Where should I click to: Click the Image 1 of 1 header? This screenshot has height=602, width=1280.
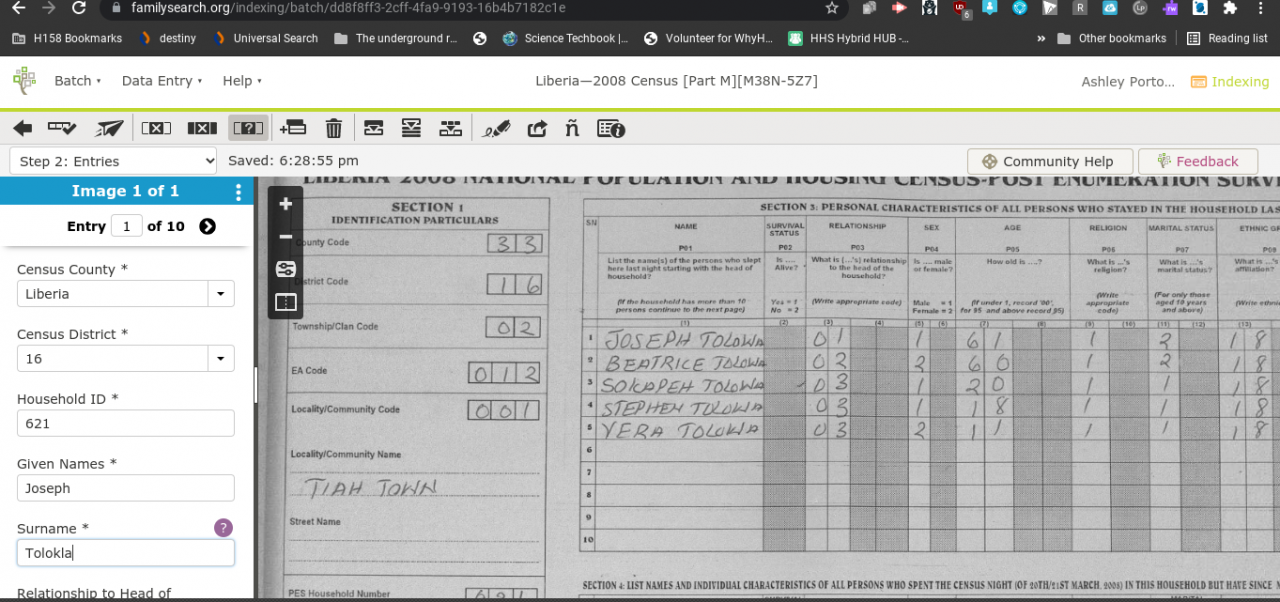[125, 191]
